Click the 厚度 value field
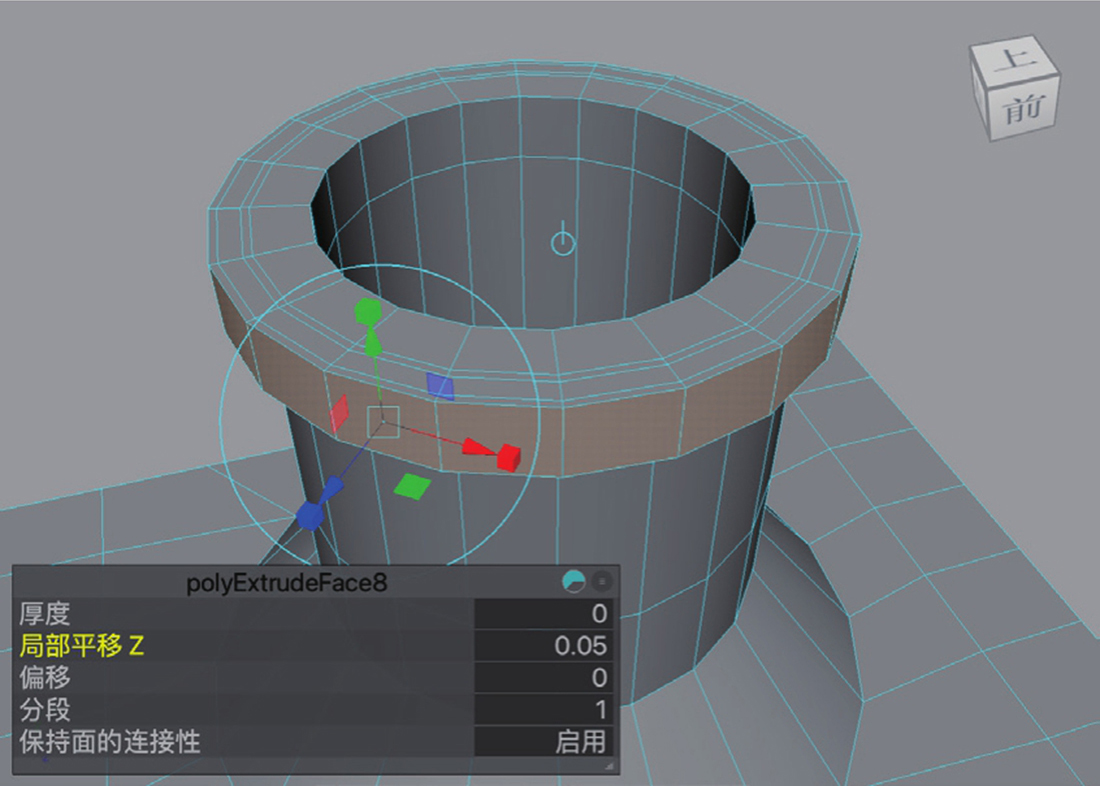The image size is (1100, 786). click(x=541, y=614)
